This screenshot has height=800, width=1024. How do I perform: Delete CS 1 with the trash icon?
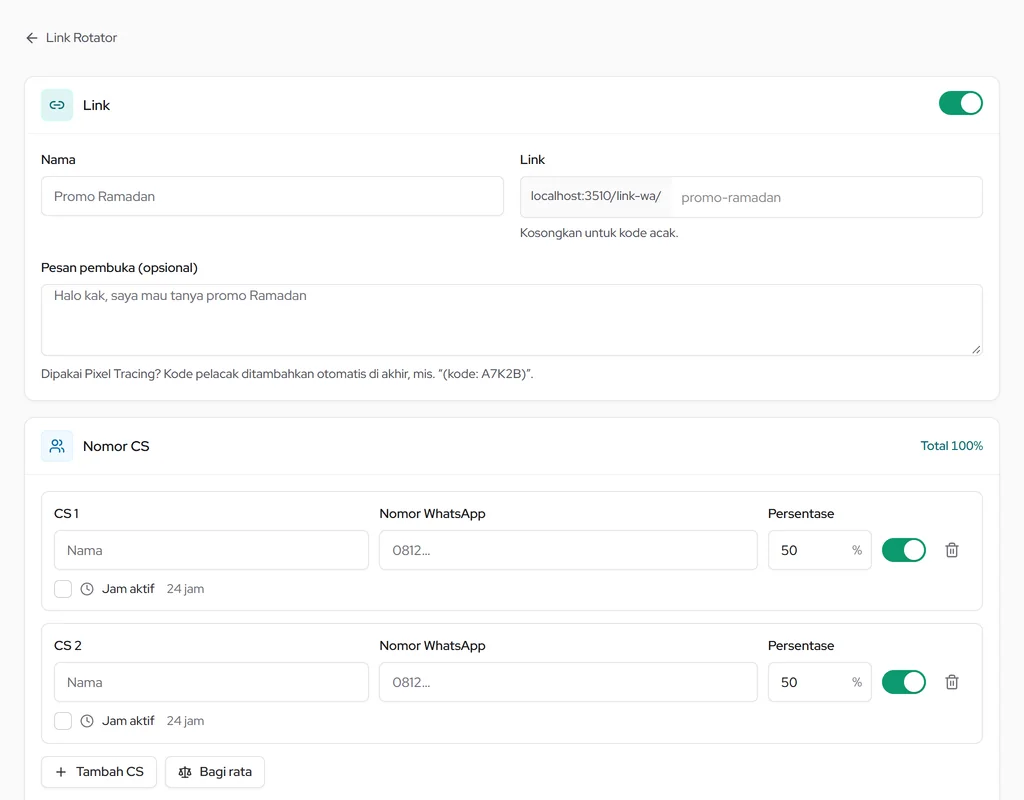click(x=952, y=550)
